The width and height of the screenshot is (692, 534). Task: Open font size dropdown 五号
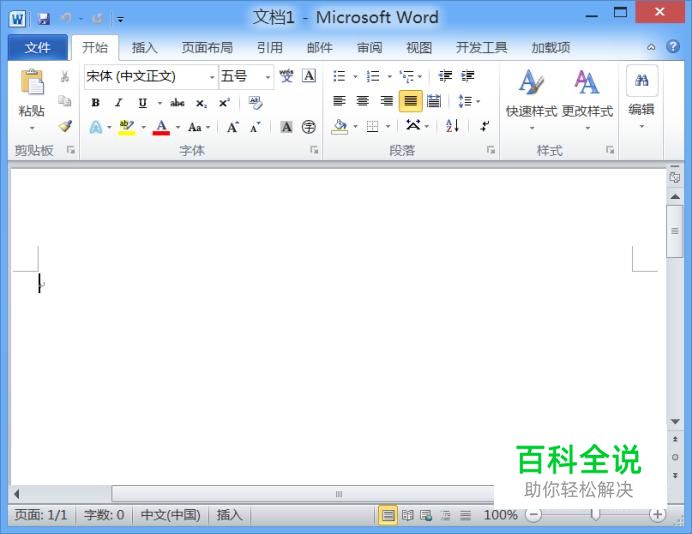[x=268, y=77]
